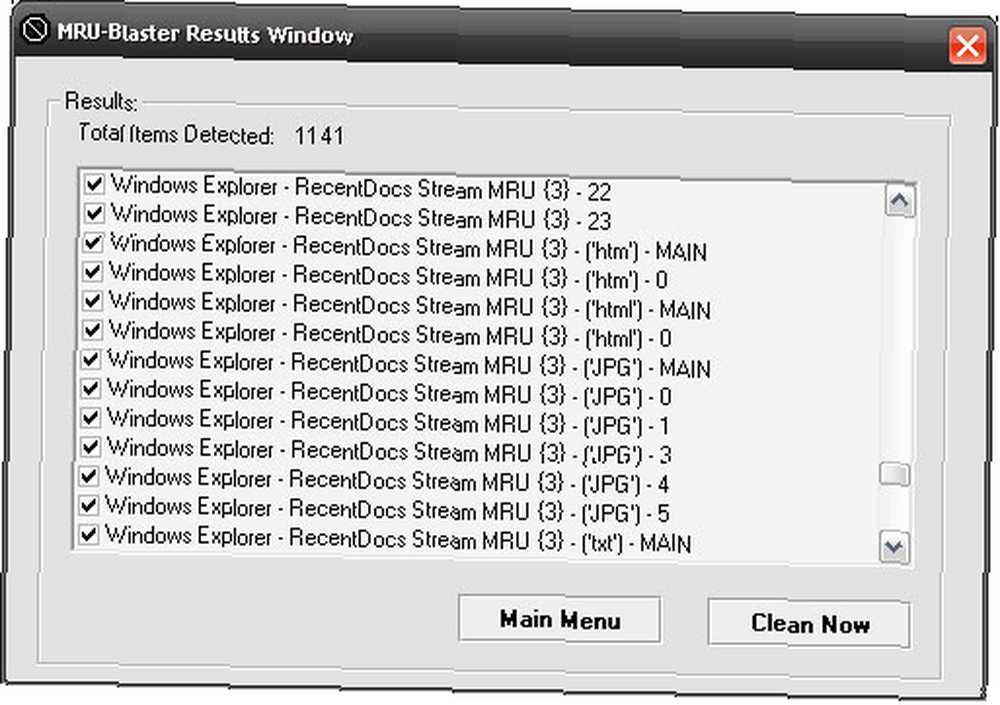Select row text "('html') - 0"
Screen dimensions: 1000x705
tap(390, 334)
